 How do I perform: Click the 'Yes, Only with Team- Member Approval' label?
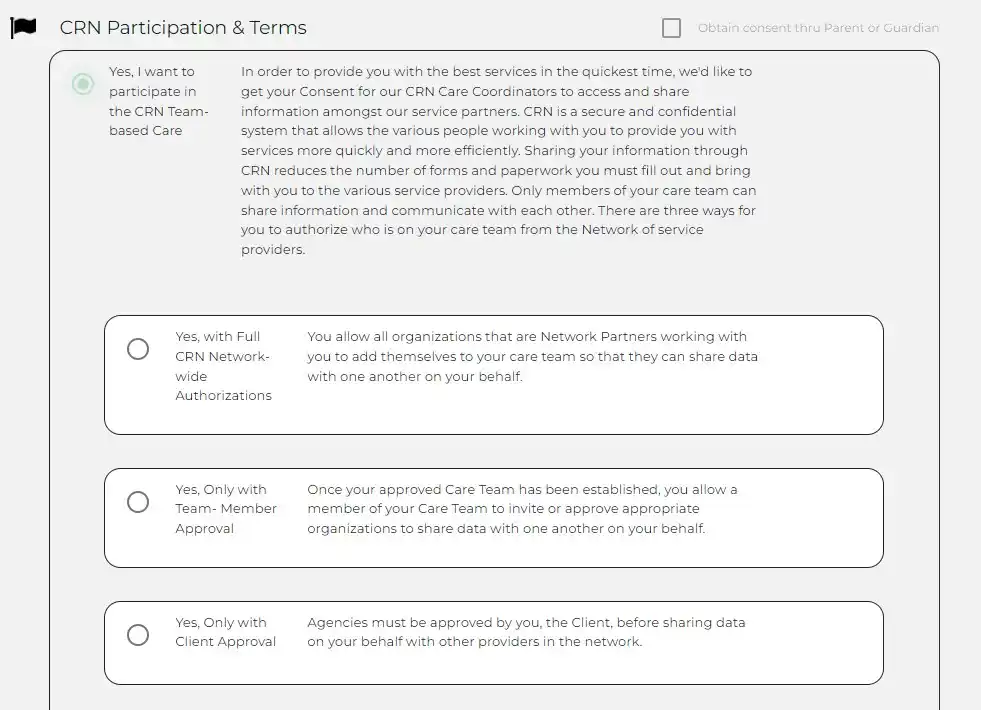coord(226,509)
